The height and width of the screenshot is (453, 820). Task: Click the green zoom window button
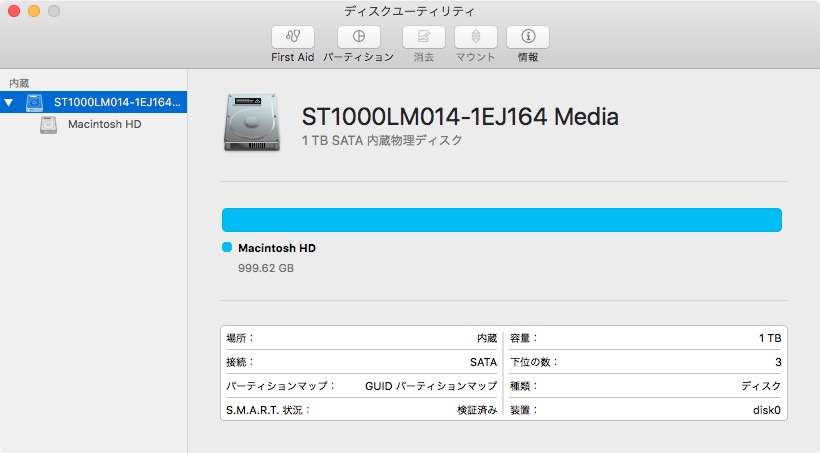tap(53, 11)
